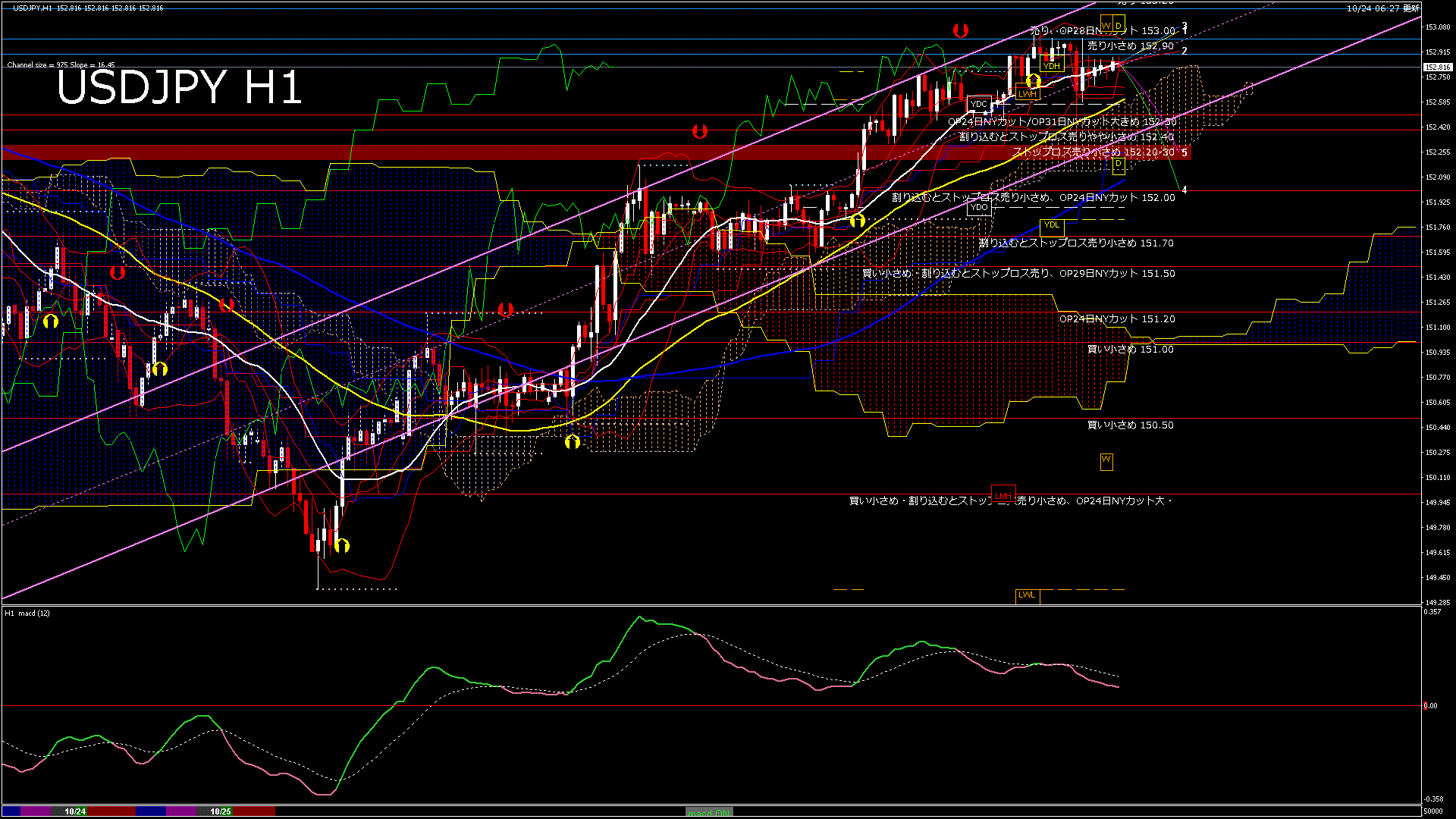1456x819 pixels.
Task: Click the red LMH label box
Action: [1003, 495]
